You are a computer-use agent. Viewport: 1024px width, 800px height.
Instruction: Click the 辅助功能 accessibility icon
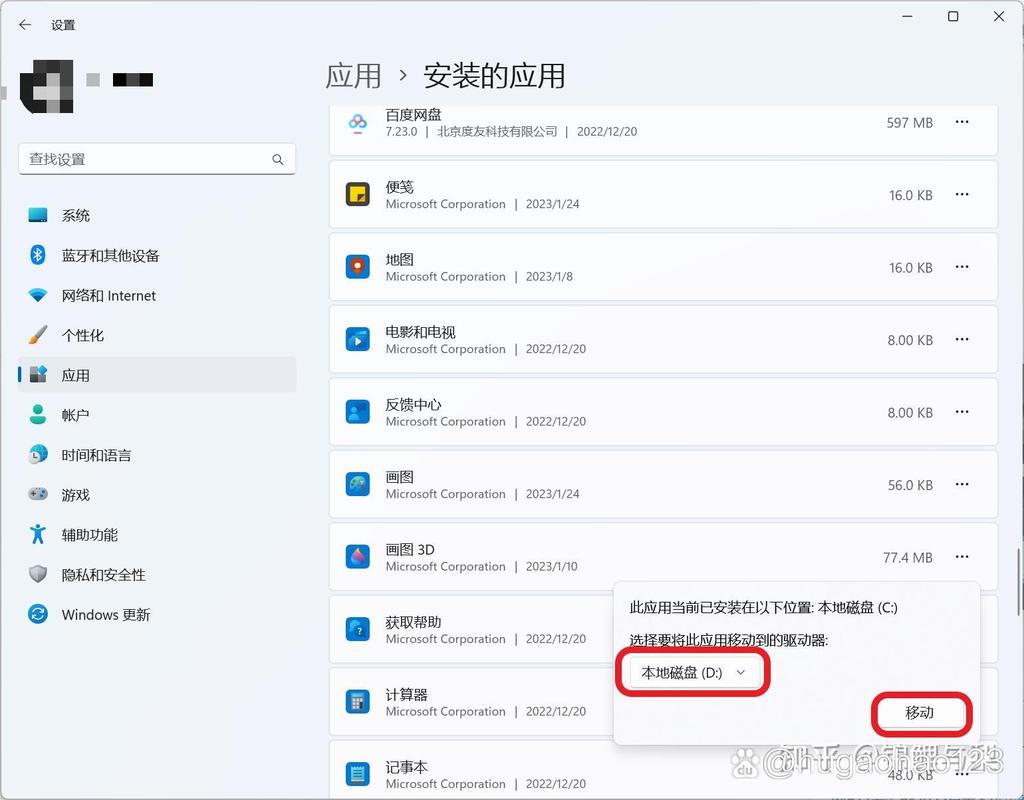pyautogui.click(x=38, y=534)
